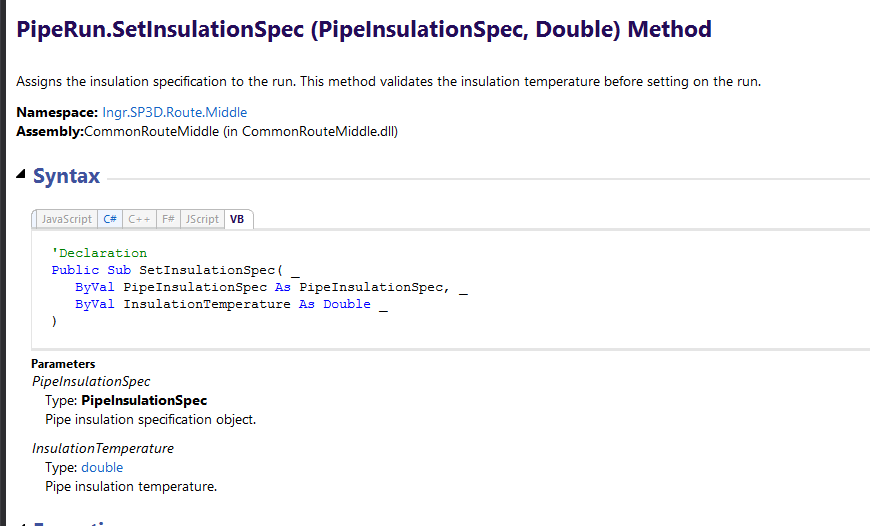Open the Ingr.SP3D.Route.Middle namespace link
Screen dimensions: 870x526
[x=175, y=112]
